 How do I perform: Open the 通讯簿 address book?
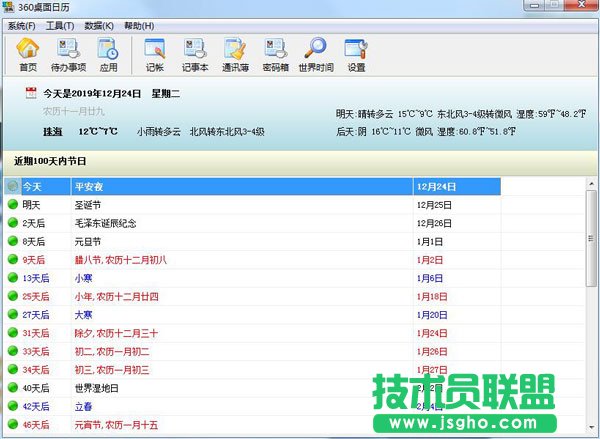[x=236, y=54]
